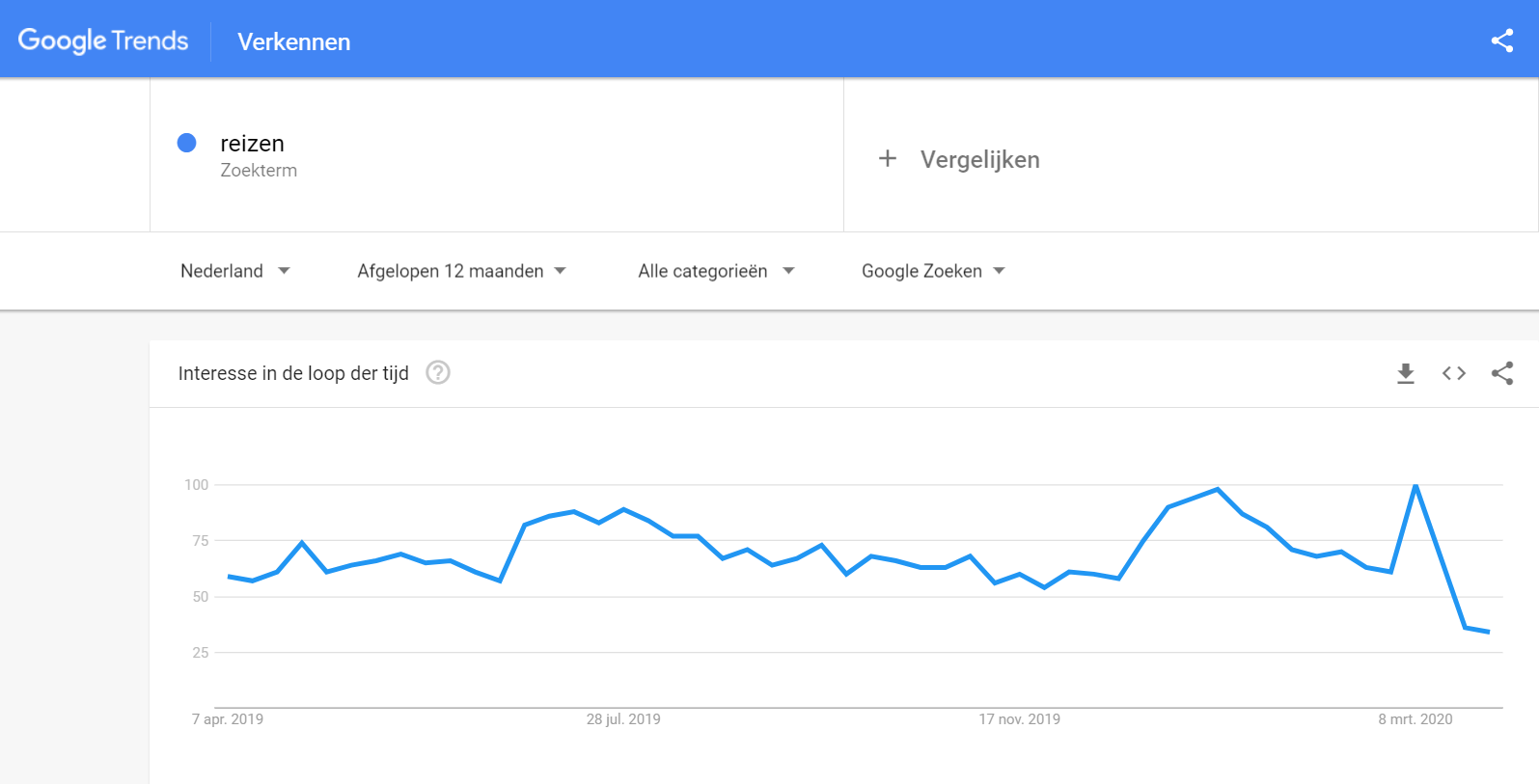Click the last data point of the chart line
The image size is (1539, 784).
pos(1489,632)
